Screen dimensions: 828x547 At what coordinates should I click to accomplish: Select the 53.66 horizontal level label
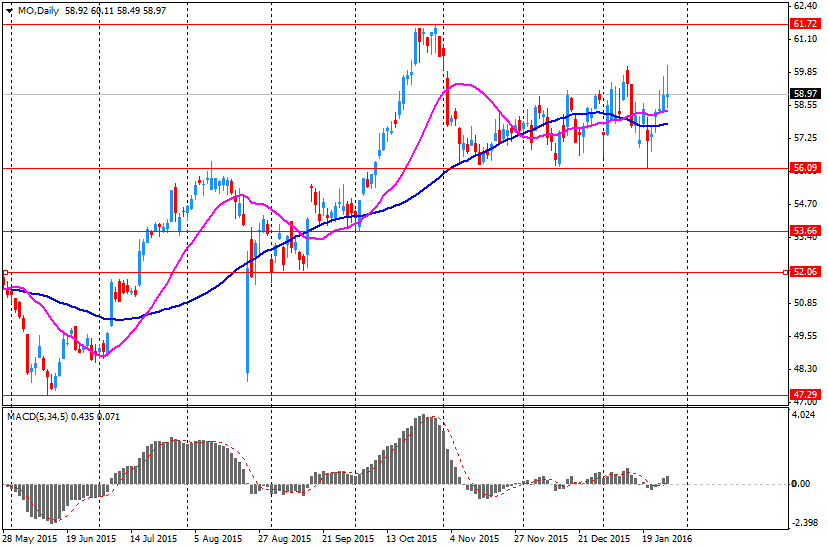tap(805, 231)
